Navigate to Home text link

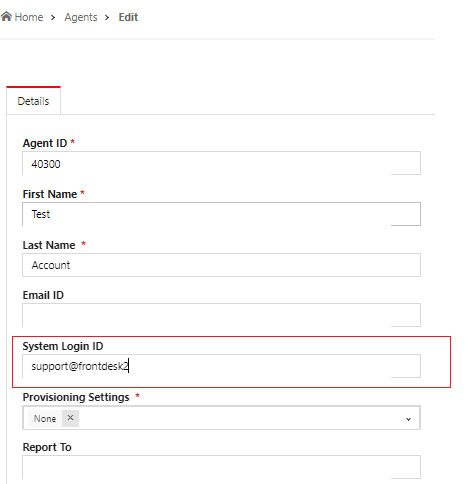point(29,17)
